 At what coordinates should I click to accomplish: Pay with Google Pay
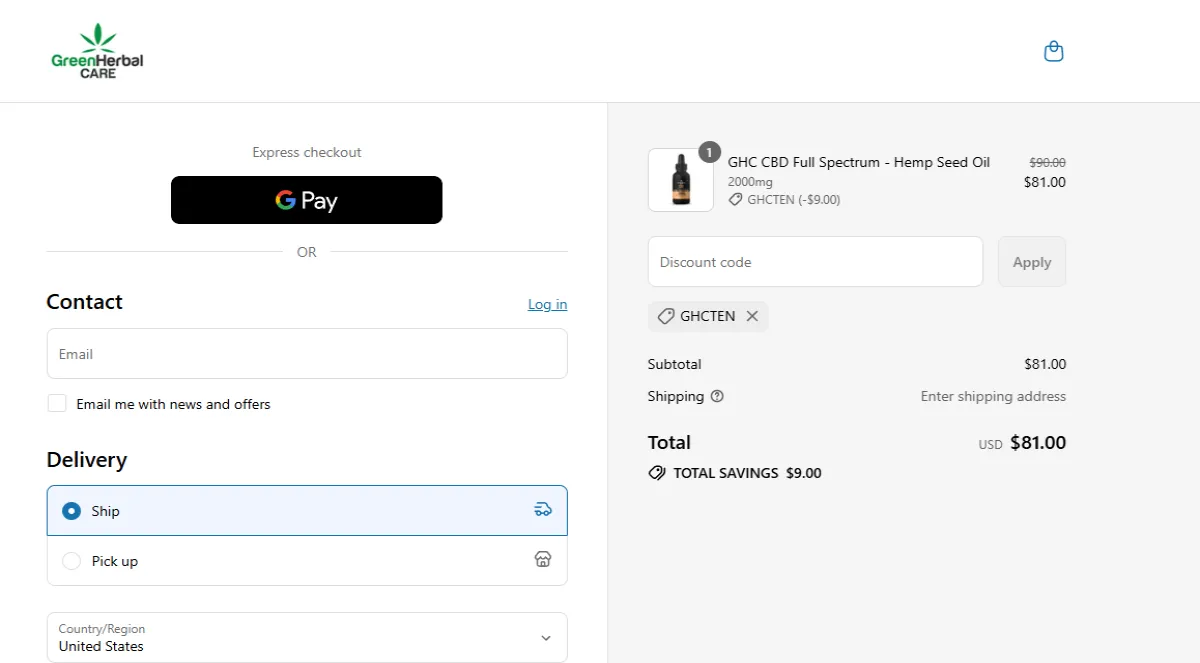click(306, 200)
